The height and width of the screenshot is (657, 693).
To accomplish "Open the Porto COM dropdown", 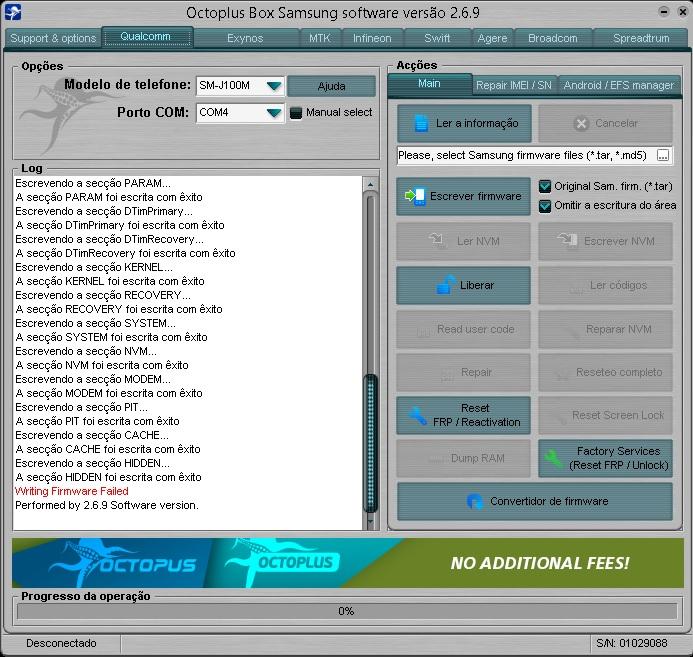I will (274, 113).
